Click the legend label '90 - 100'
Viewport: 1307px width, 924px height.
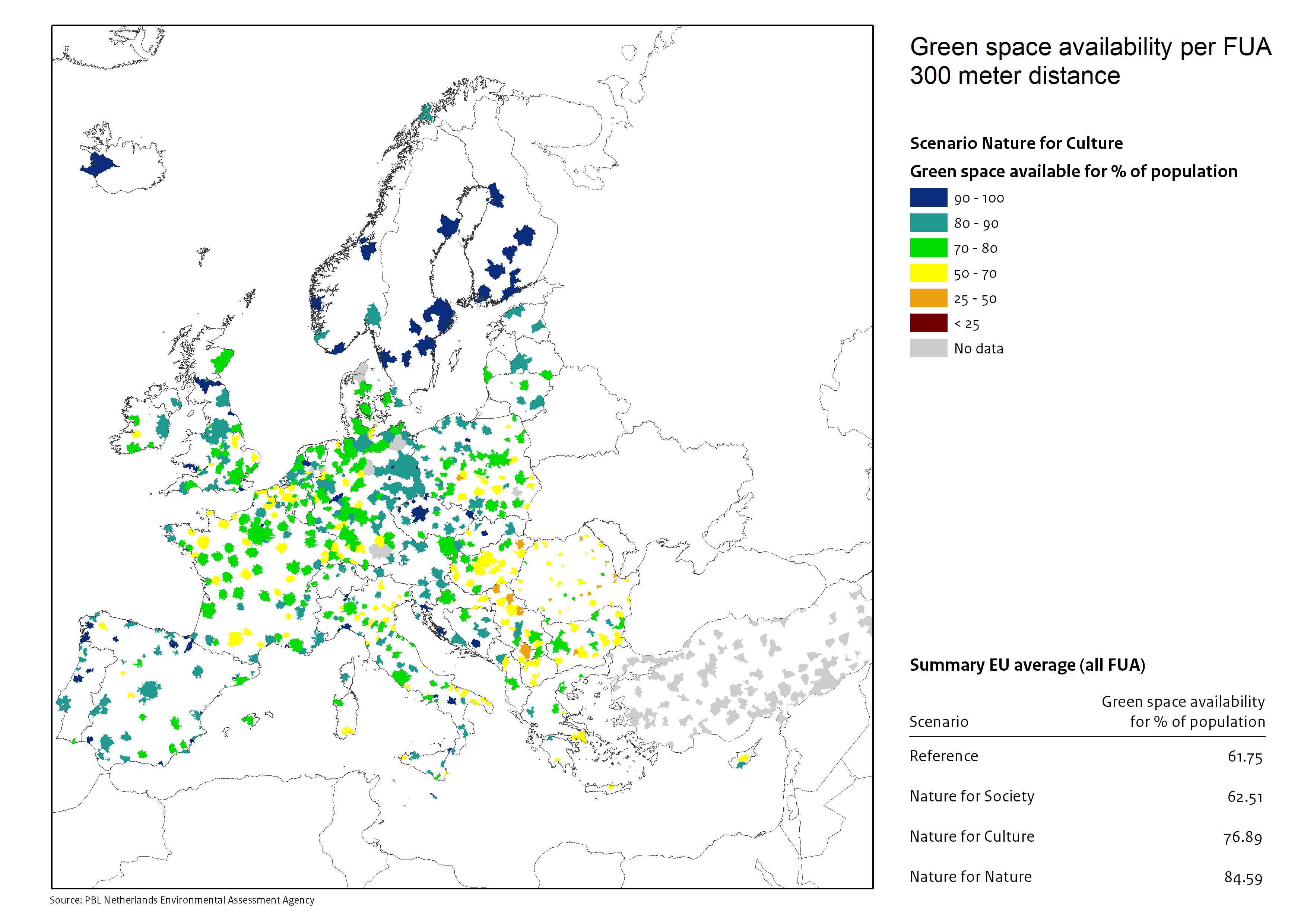(x=979, y=198)
